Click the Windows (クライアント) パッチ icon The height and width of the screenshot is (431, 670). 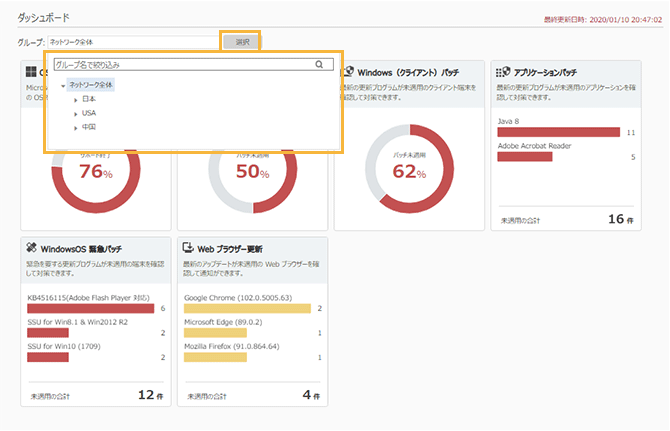click(347, 72)
